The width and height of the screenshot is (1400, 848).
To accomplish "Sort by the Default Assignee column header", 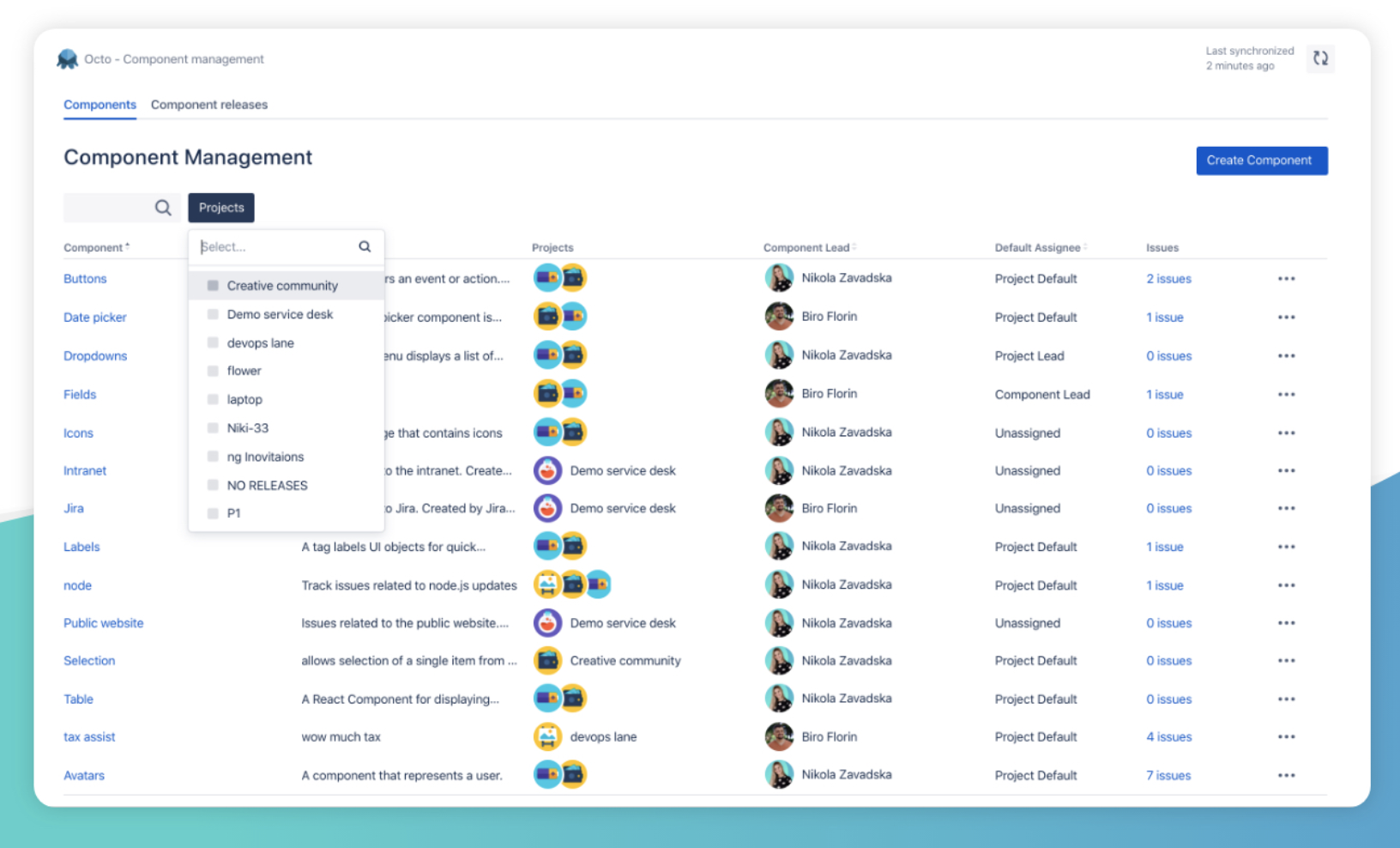I will pos(1041,248).
